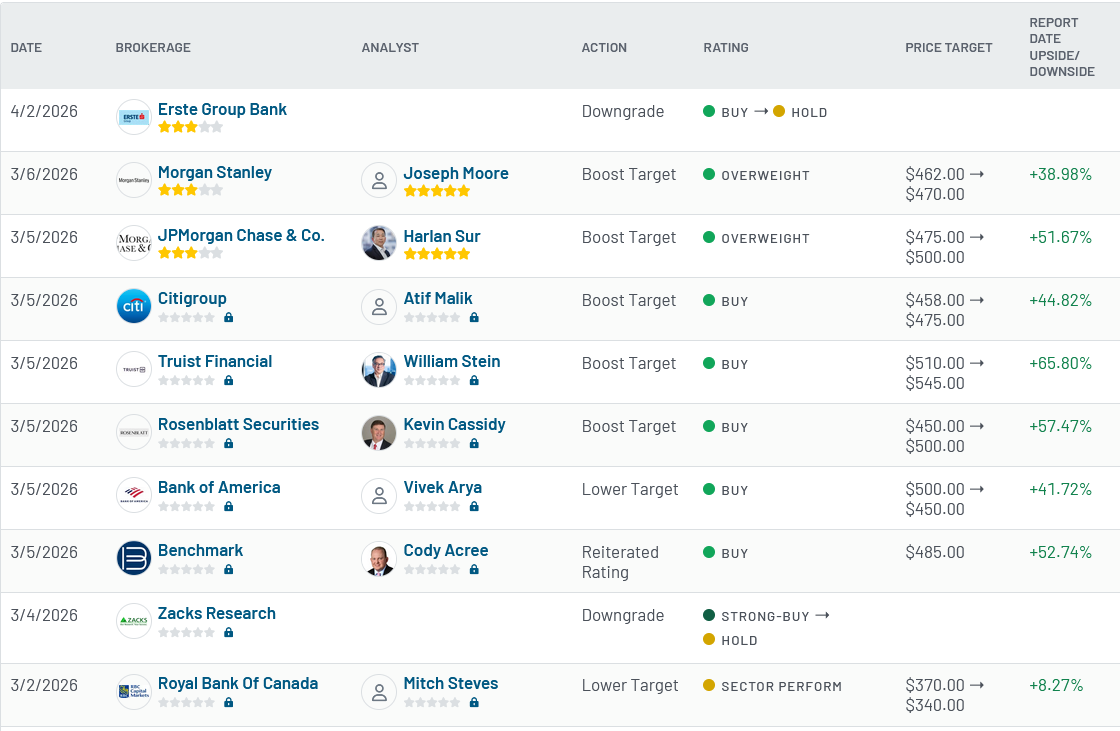Screen dimensions: 1120x731
Task: Open the Citigroup brokerage link
Action: [192, 298]
